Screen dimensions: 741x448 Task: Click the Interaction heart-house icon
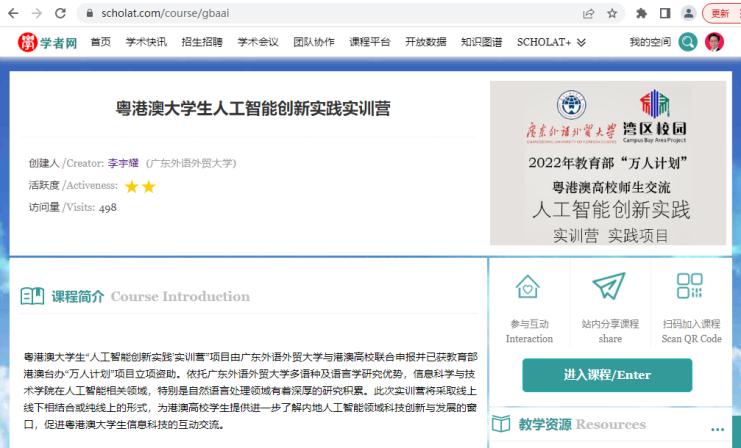(528, 288)
